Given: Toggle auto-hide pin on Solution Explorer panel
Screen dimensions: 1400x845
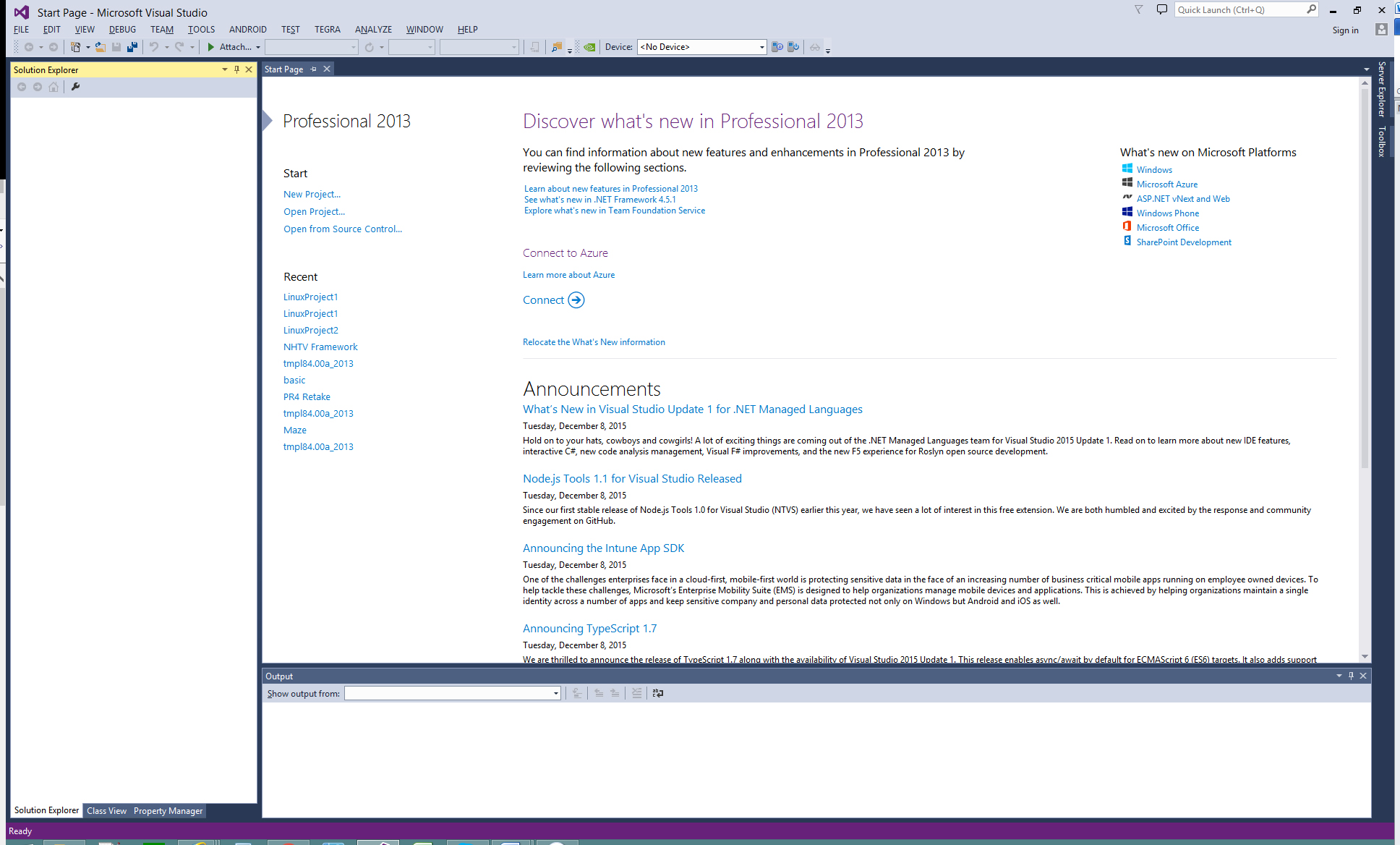Looking at the screenshot, I should [x=236, y=69].
